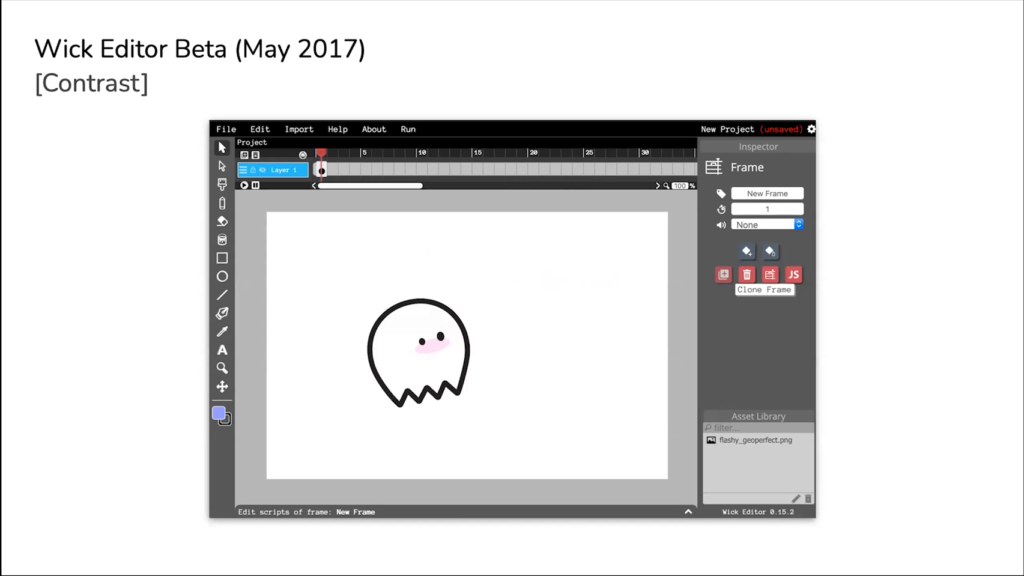Click the frame length input field

coord(767,209)
